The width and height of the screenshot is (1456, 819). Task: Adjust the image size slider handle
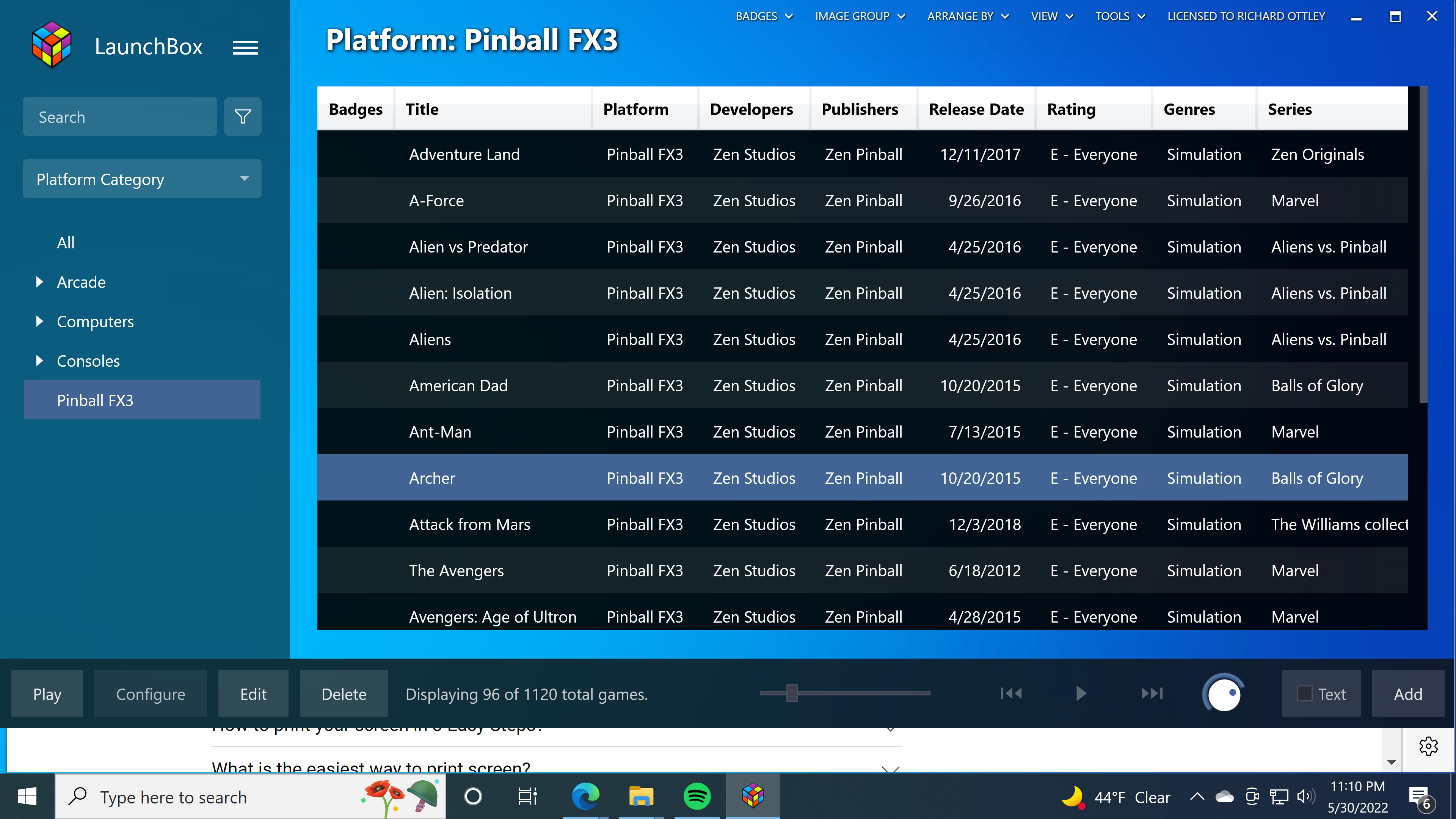click(x=792, y=692)
